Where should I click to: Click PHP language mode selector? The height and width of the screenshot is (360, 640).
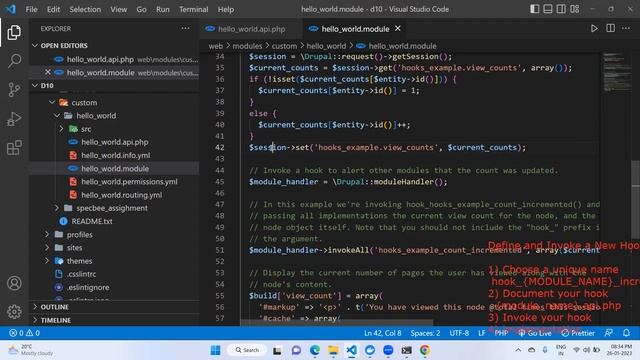[x=501, y=333]
